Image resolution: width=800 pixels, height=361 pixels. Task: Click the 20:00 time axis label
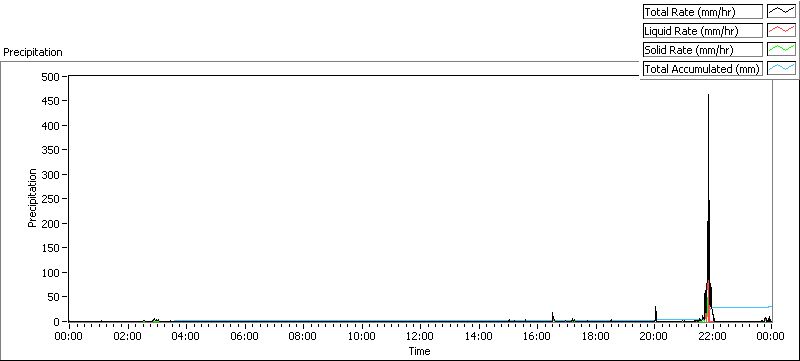pyautogui.click(x=655, y=336)
